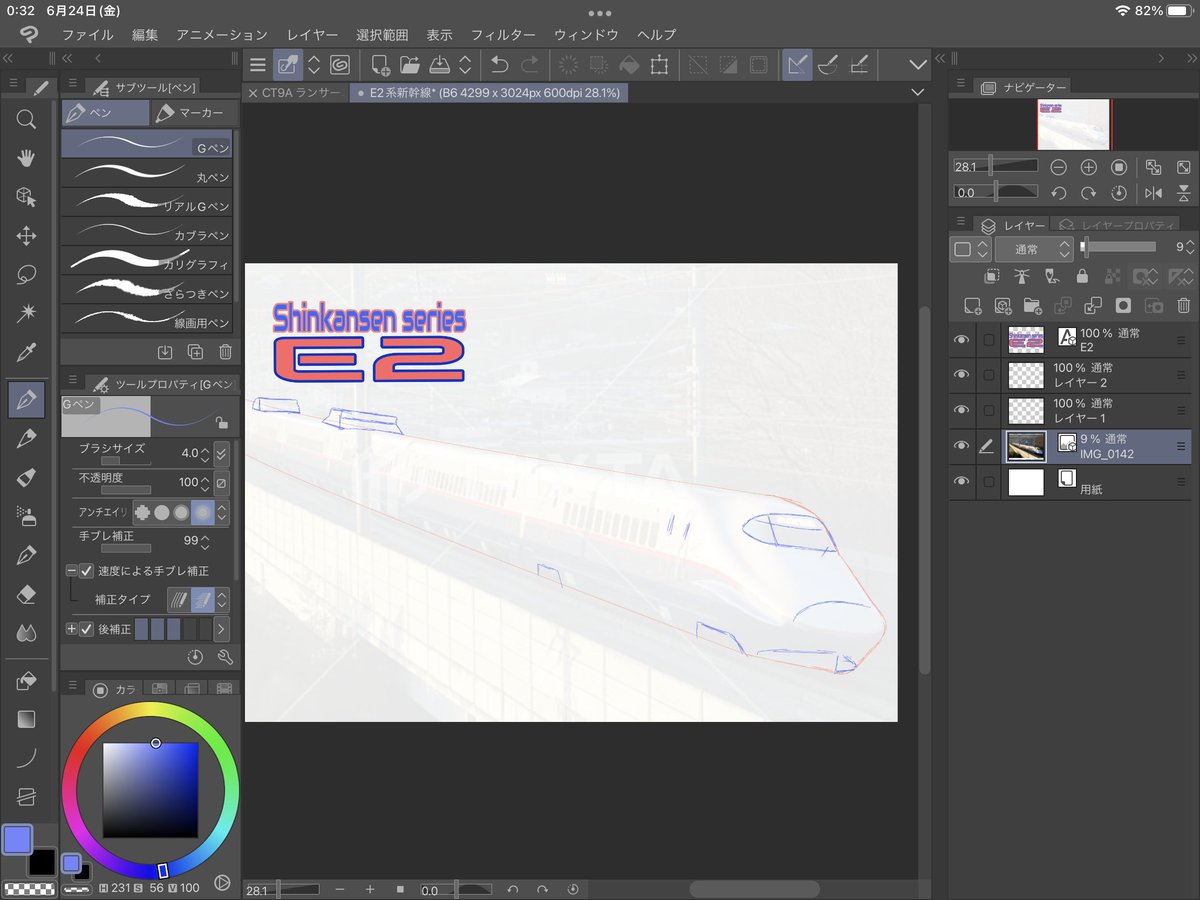Open the palette color dropdown in Layer panel
The width and height of the screenshot is (1200, 900).
[971, 248]
